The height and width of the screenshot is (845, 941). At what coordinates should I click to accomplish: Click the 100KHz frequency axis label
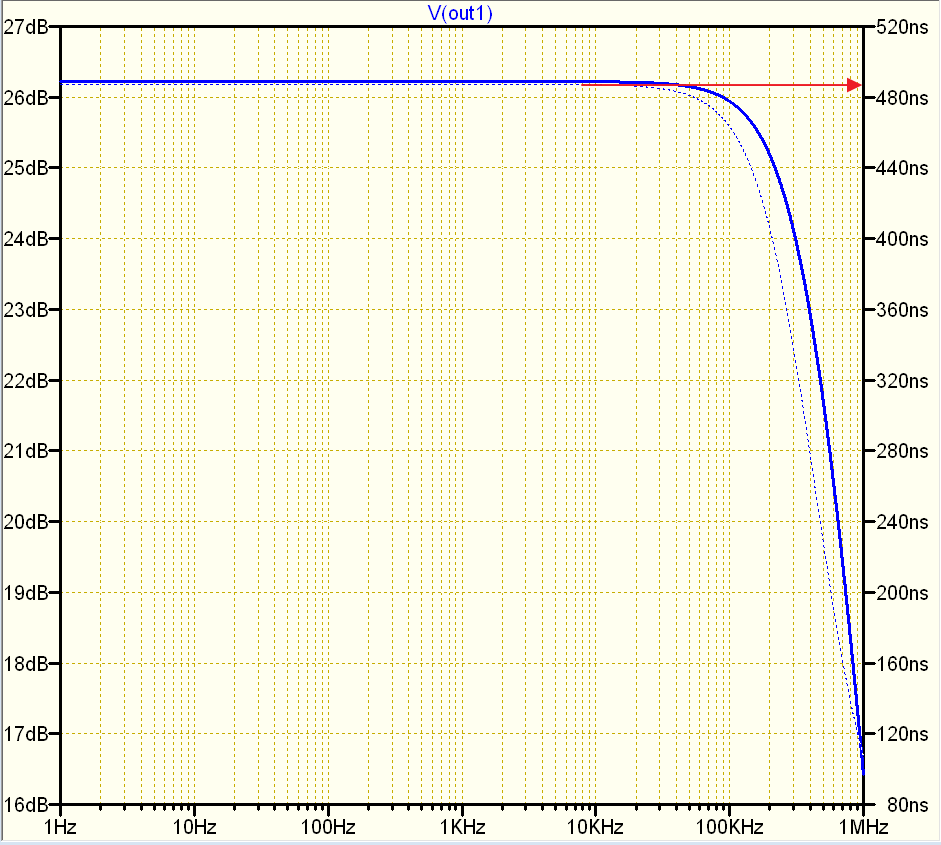coord(729,827)
